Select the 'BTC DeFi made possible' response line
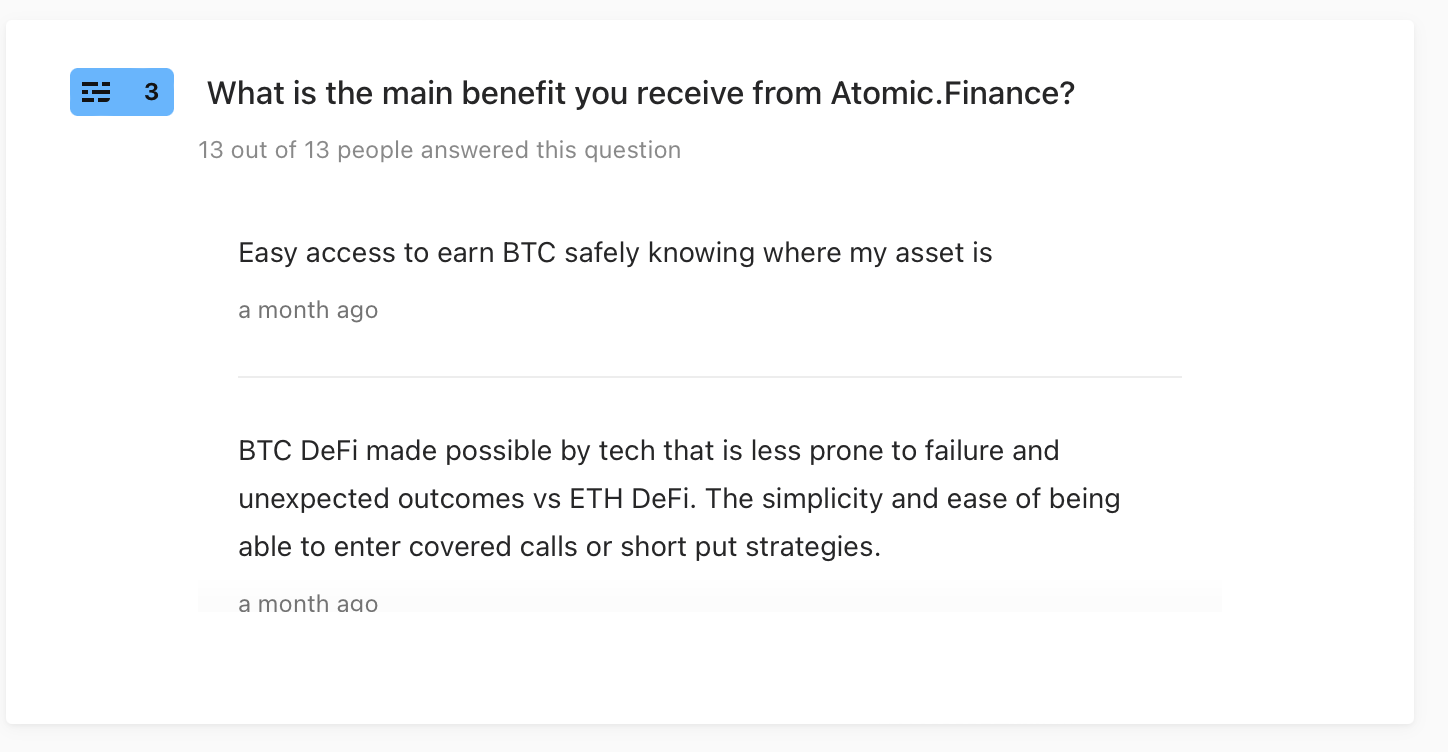1448x752 pixels. pyautogui.click(x=649, y=451)
